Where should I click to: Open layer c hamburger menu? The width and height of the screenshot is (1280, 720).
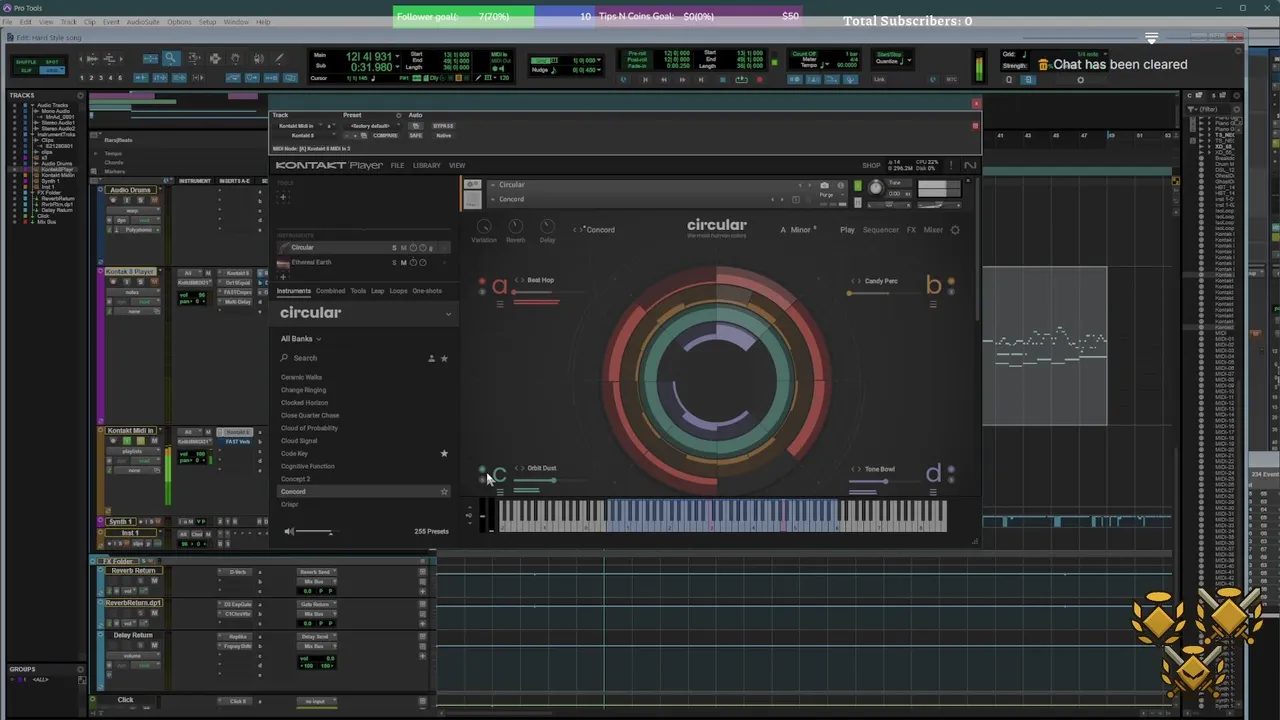[x=500, y=492]
